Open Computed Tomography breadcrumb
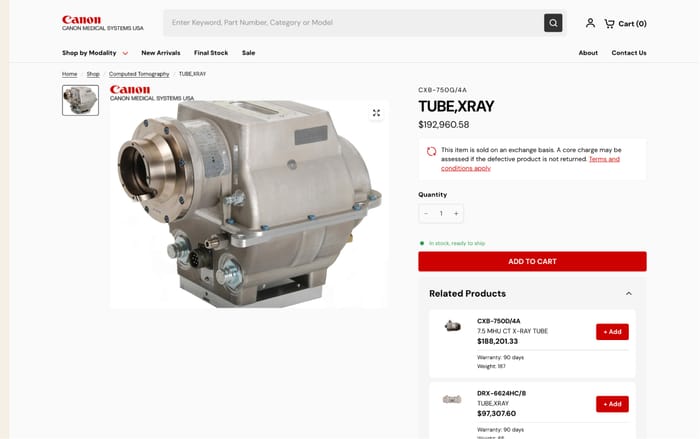 [139, 74]
